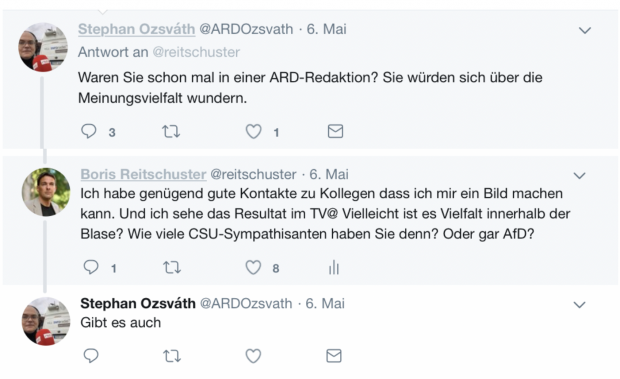Retweet the ARD-Redaktion tweet
The height and width of the screenshot is (379, 620).
171,131
